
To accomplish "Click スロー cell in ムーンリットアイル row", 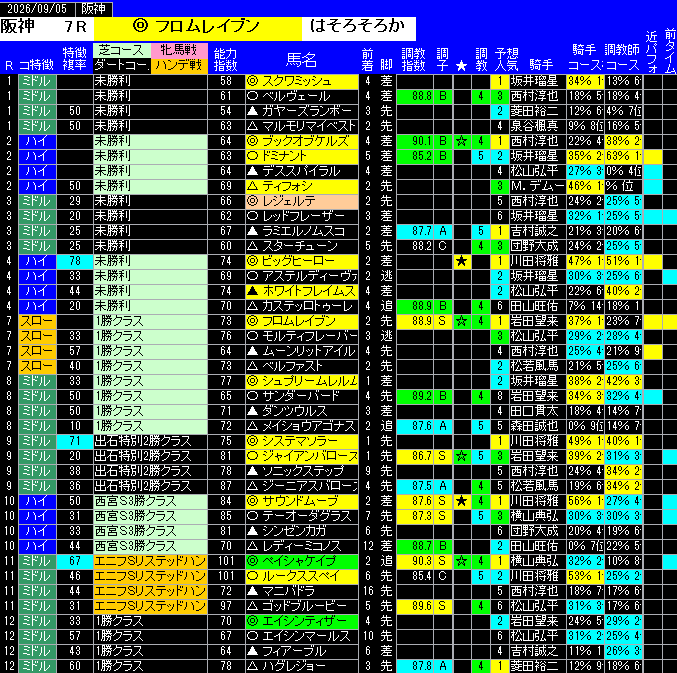I will click(37, 351).
